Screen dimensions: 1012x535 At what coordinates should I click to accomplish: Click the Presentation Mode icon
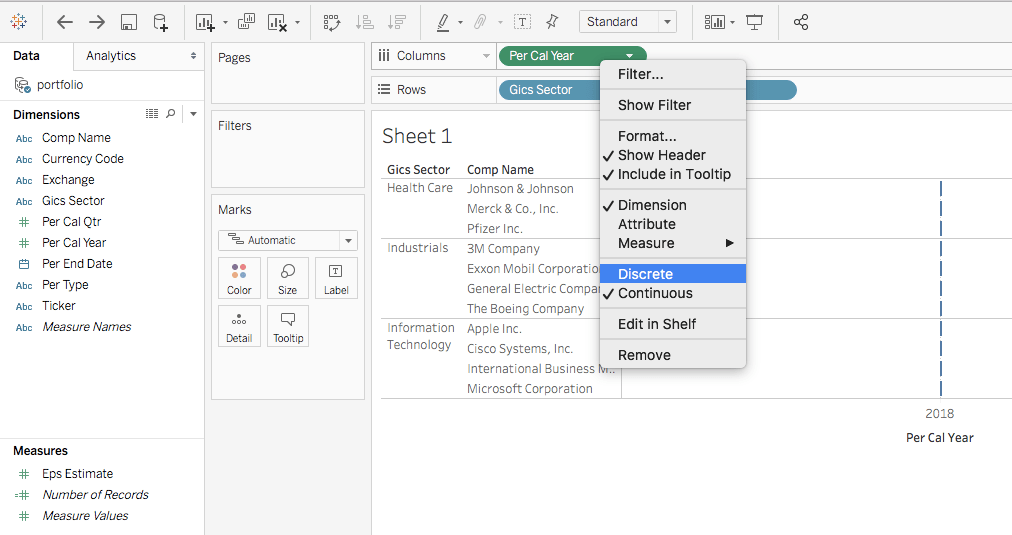755,22
